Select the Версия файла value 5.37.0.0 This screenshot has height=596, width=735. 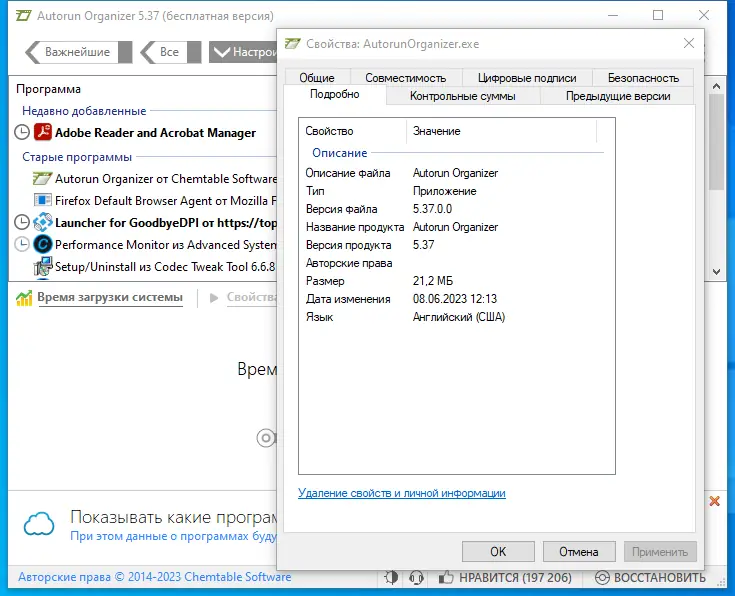[432, 209]
